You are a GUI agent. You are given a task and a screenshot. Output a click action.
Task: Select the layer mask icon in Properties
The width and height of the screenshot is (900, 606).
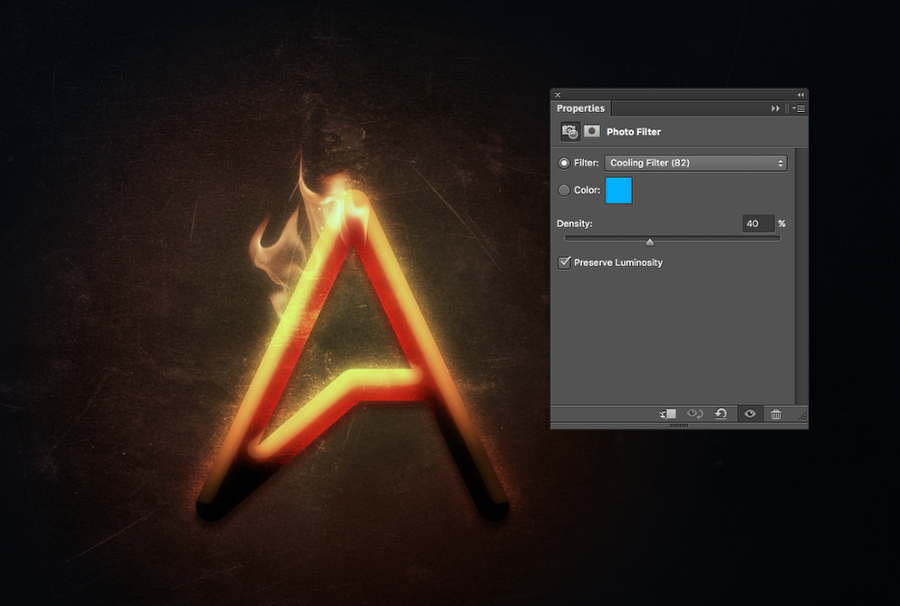592,131
